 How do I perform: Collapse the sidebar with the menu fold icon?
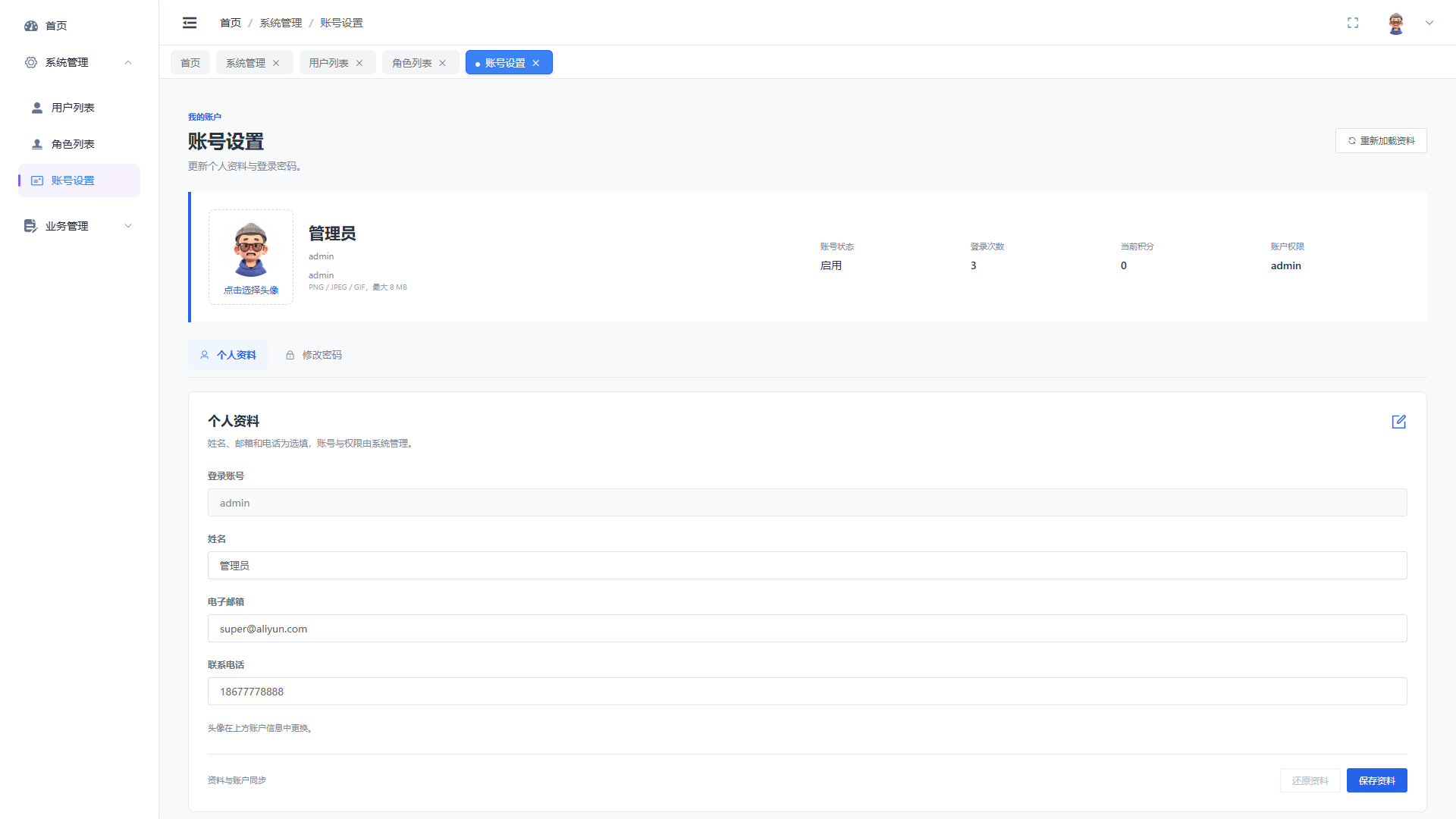coord(190,23)
